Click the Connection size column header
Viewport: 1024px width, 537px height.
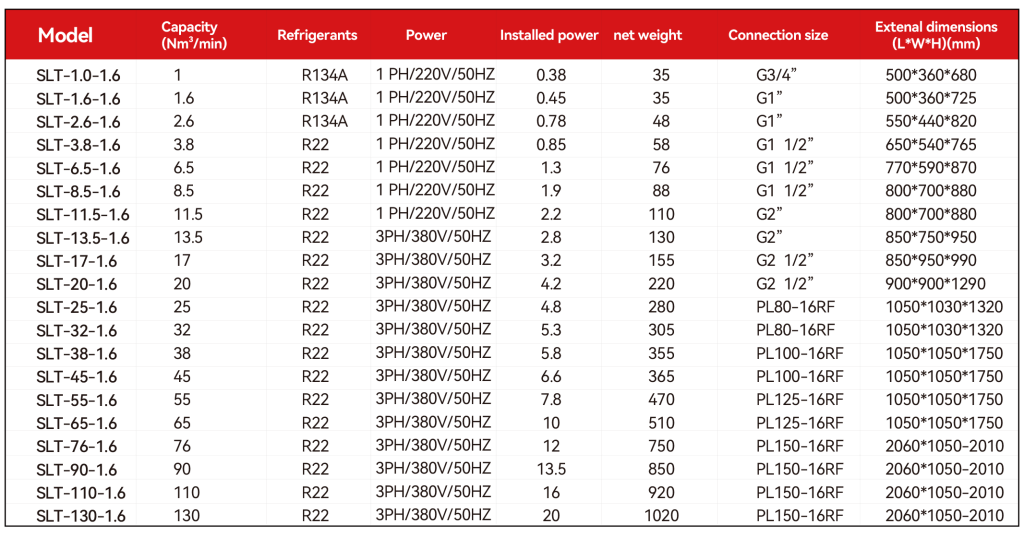click(778, 35)
